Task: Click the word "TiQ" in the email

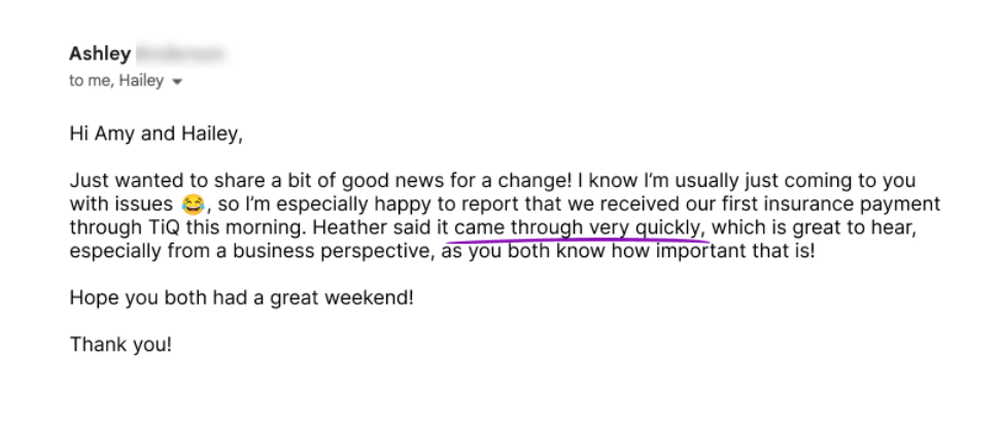Action: 168,227
